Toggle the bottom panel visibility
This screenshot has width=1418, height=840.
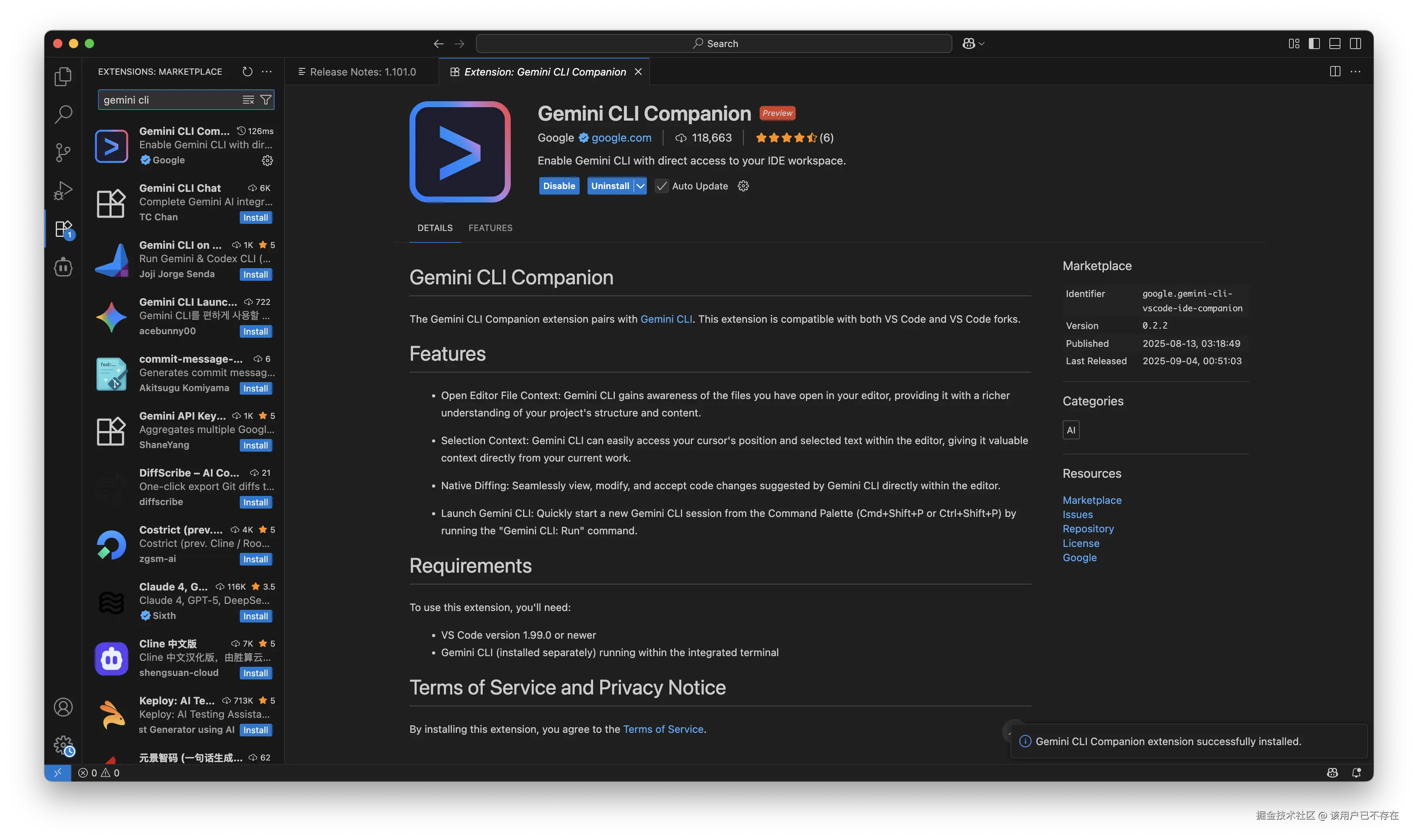(1335, 44)
